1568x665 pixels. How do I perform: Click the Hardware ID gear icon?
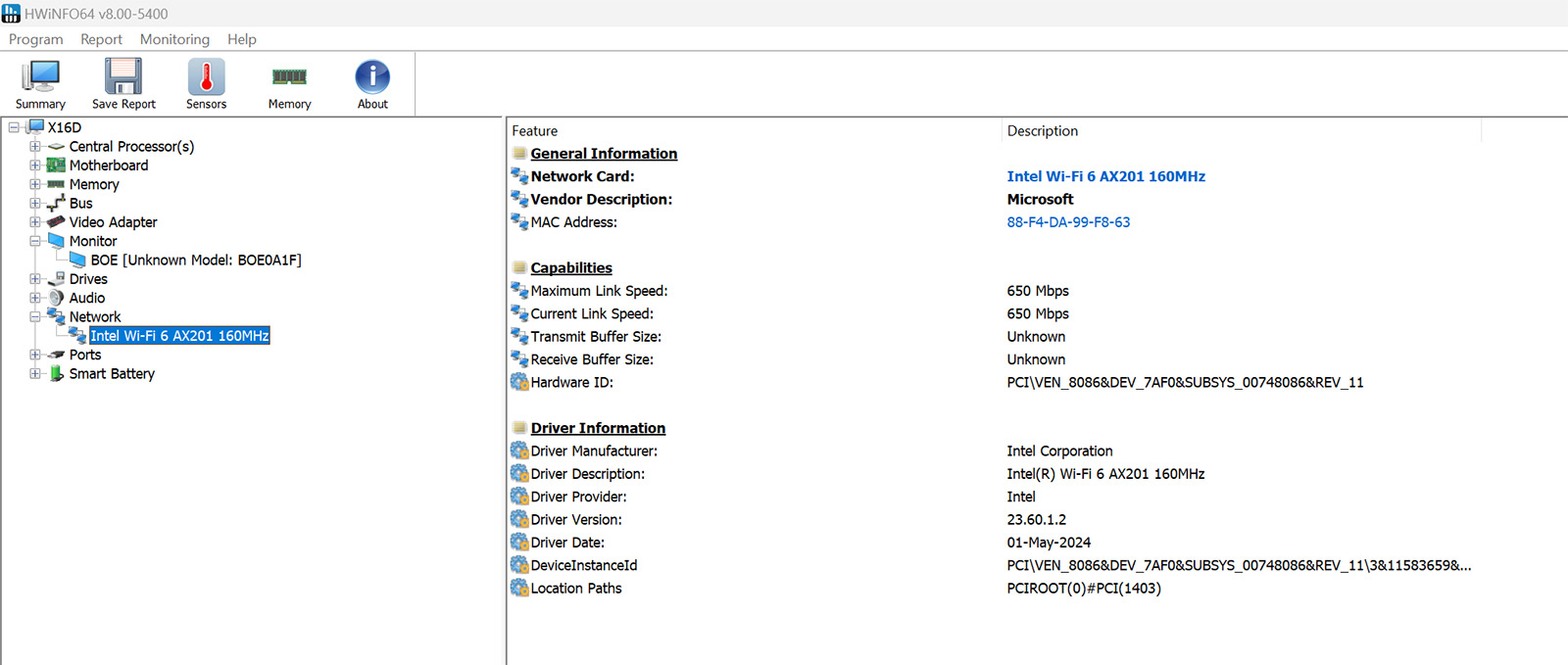point(519,382)
